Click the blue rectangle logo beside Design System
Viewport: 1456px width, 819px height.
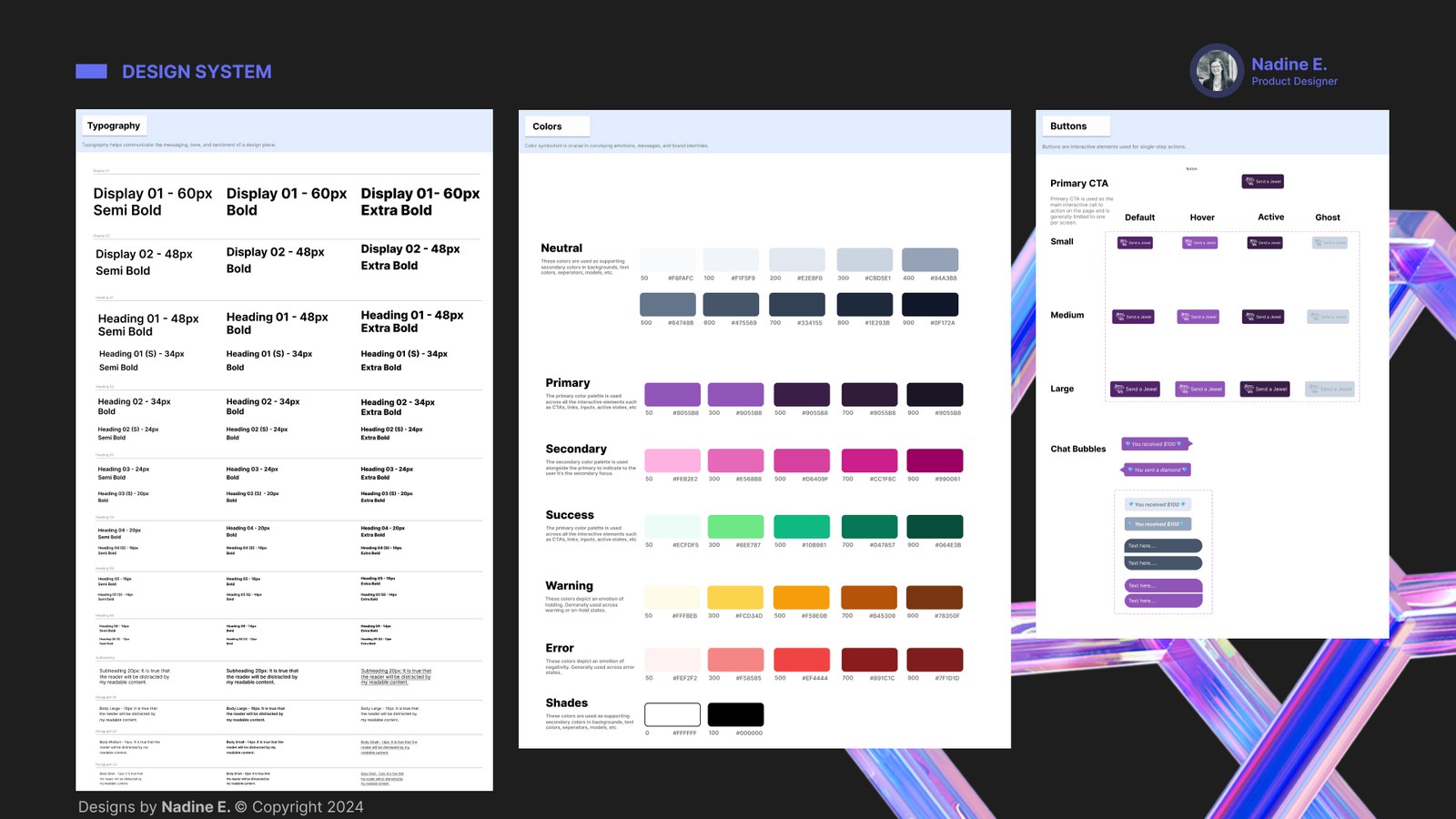[91, 71]
